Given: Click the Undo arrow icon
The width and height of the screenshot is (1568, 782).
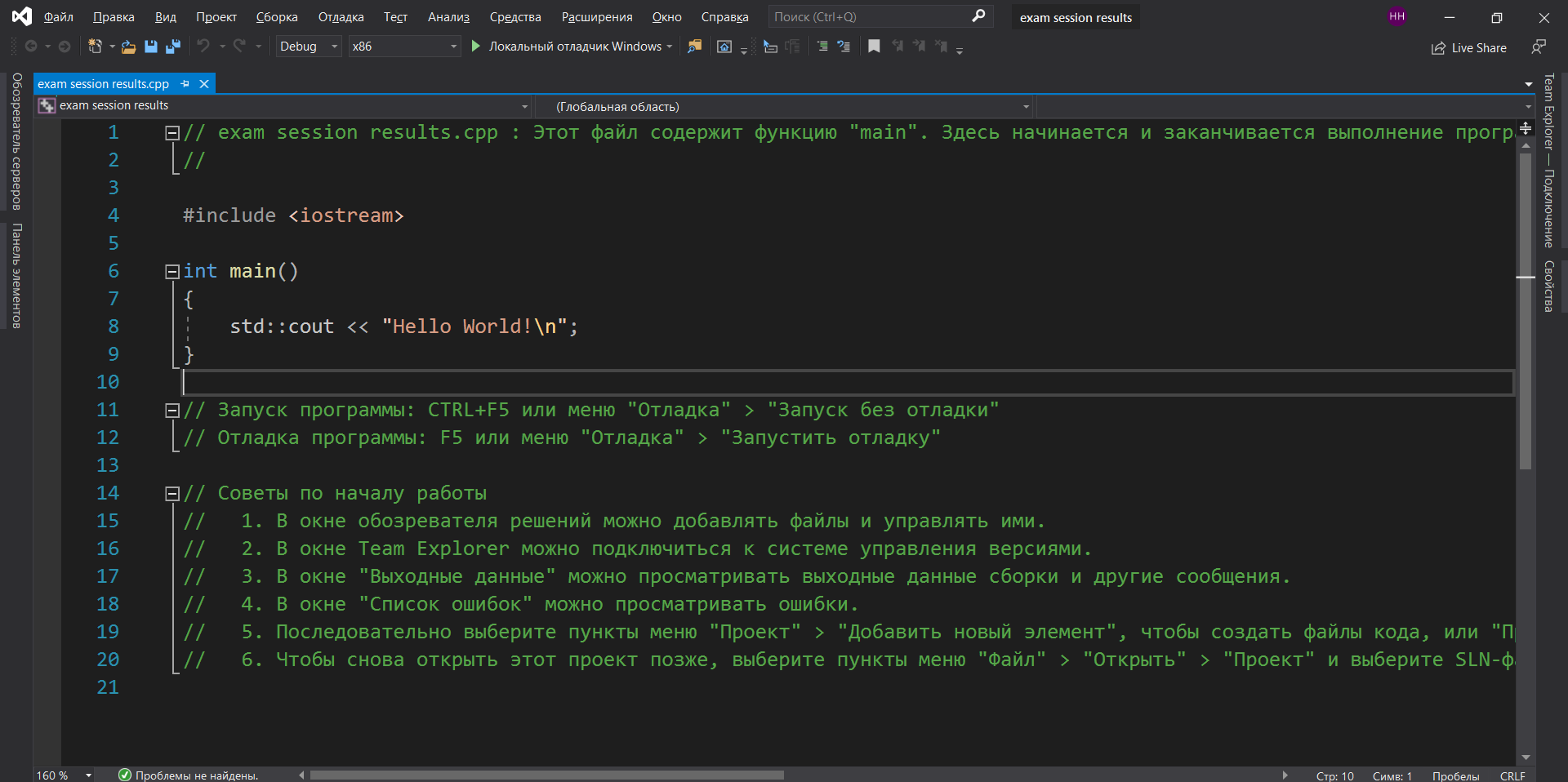Looking at the screenshot, I should coord(203,46).
